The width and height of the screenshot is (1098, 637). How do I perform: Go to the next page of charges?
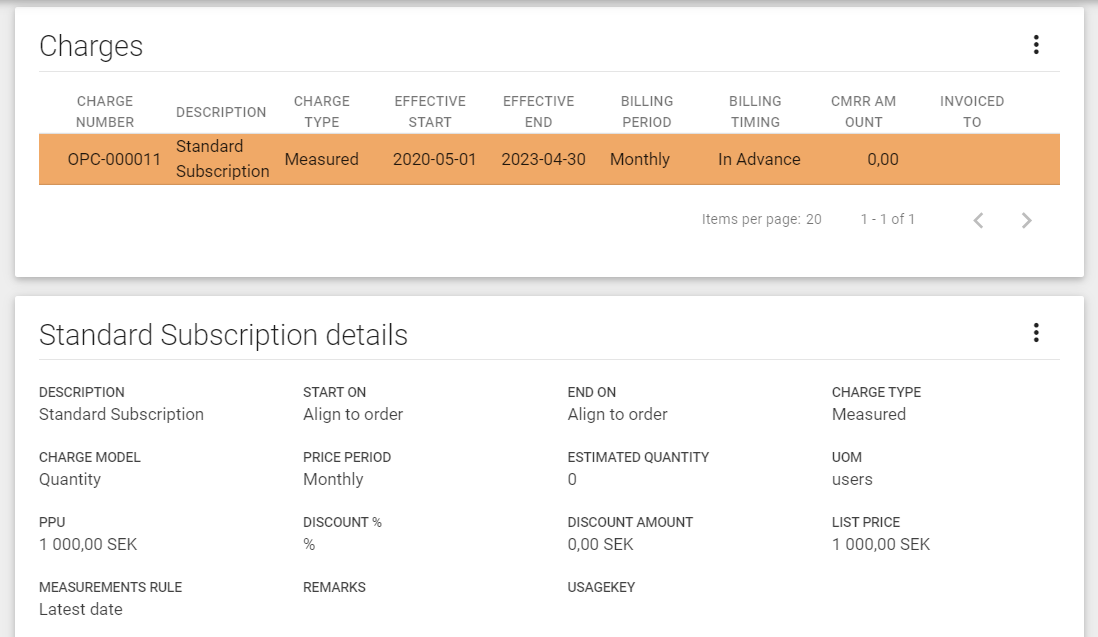[x=1026, y=220]
